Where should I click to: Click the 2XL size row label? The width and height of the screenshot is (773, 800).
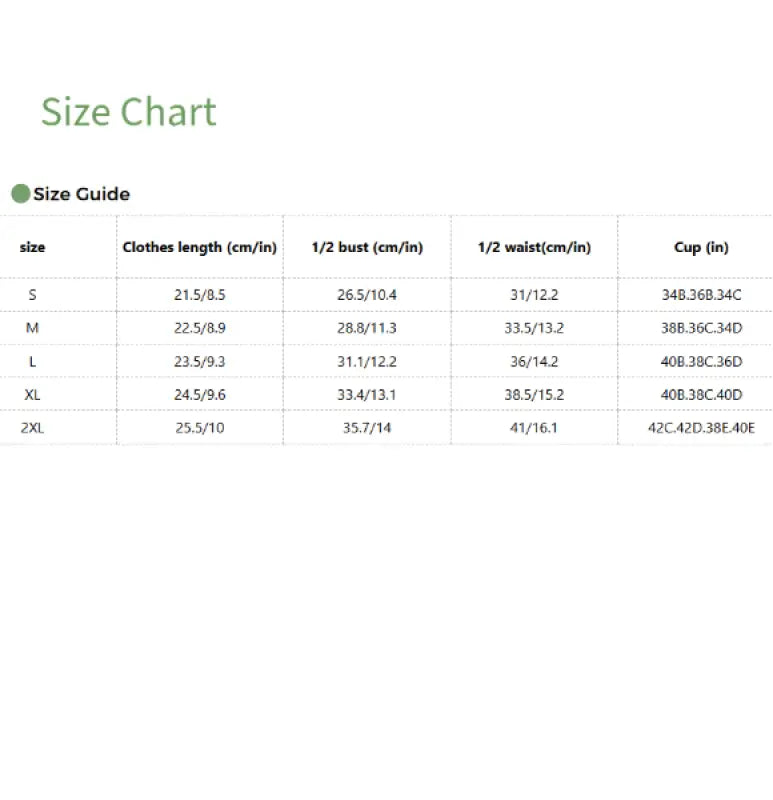tap(32, 427)
